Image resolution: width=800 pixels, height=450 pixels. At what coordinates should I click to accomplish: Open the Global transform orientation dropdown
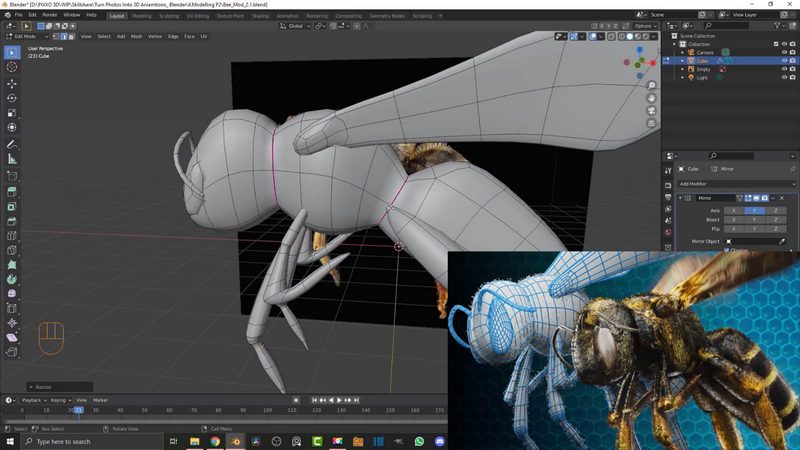click(x=295, y=26)
